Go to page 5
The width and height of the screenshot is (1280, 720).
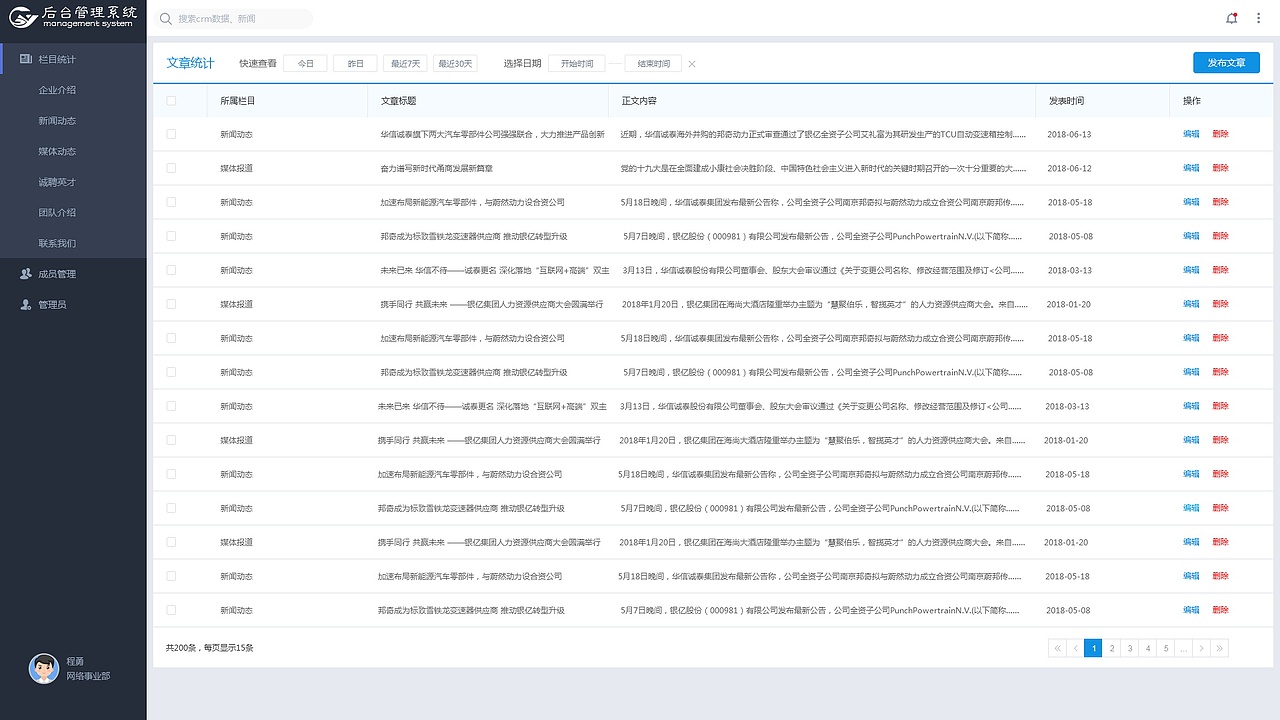1166,648
